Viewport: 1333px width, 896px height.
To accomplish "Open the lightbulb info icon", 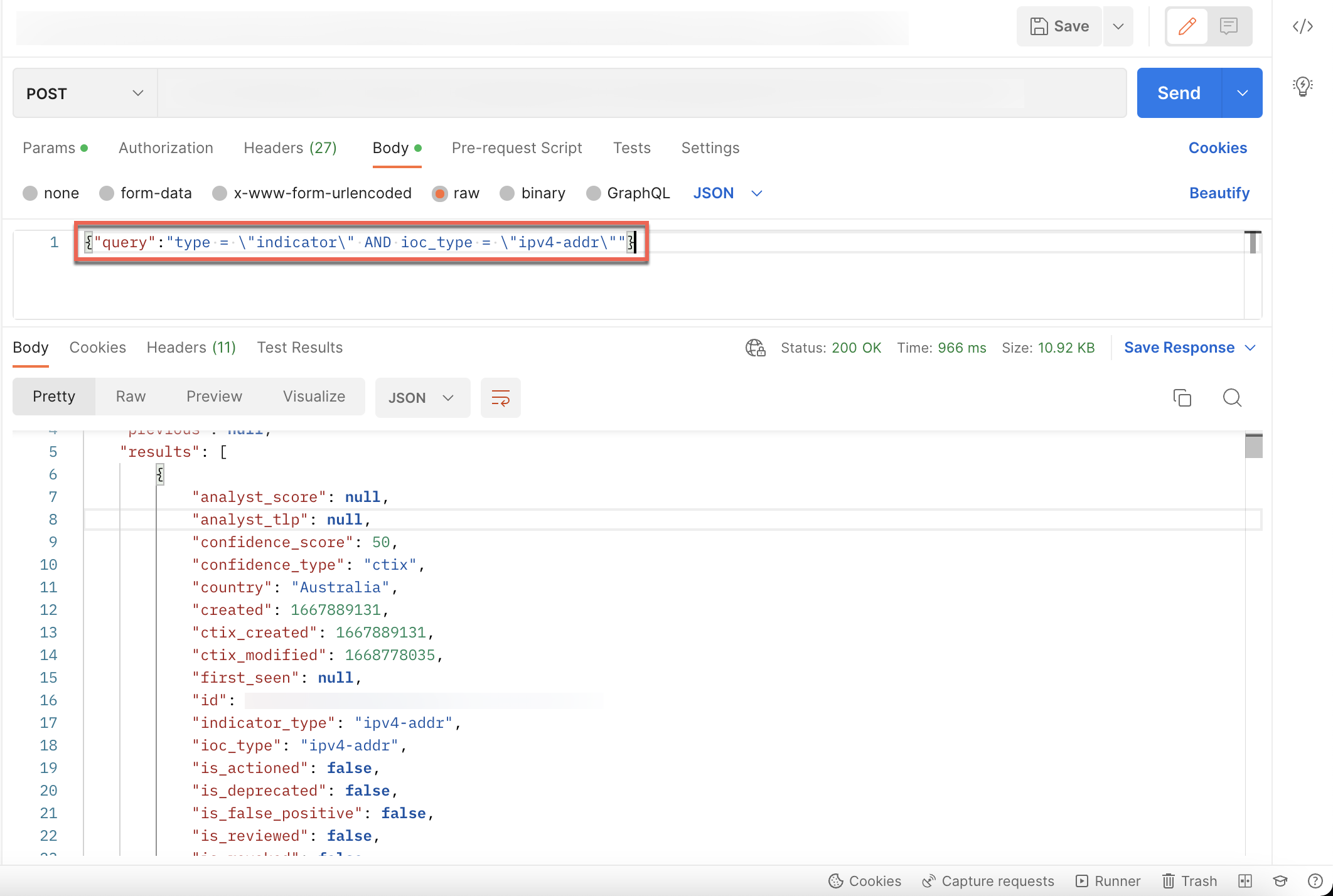I will (x=1303, y=86).
